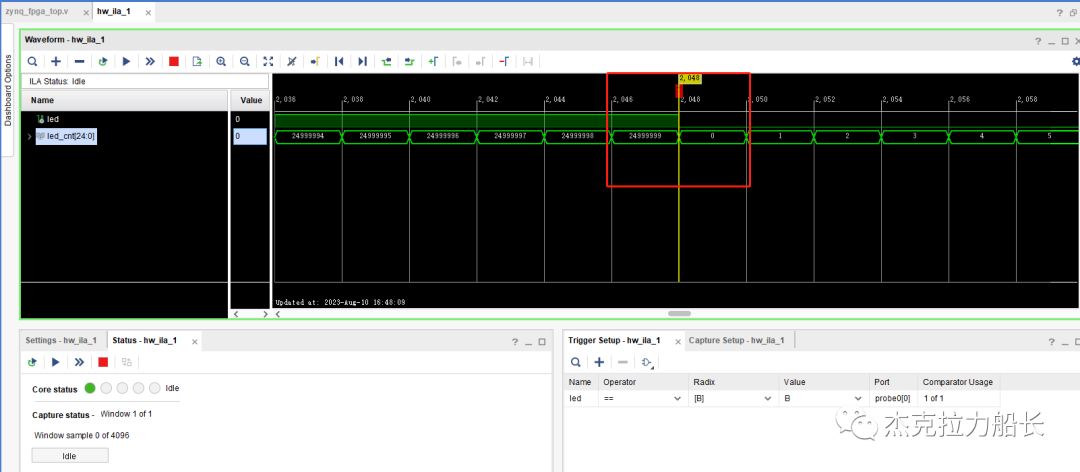The image size is (1080, 472).
Task: Stop trigger using the Waveform red square
Action: click(x=174, y=61)
